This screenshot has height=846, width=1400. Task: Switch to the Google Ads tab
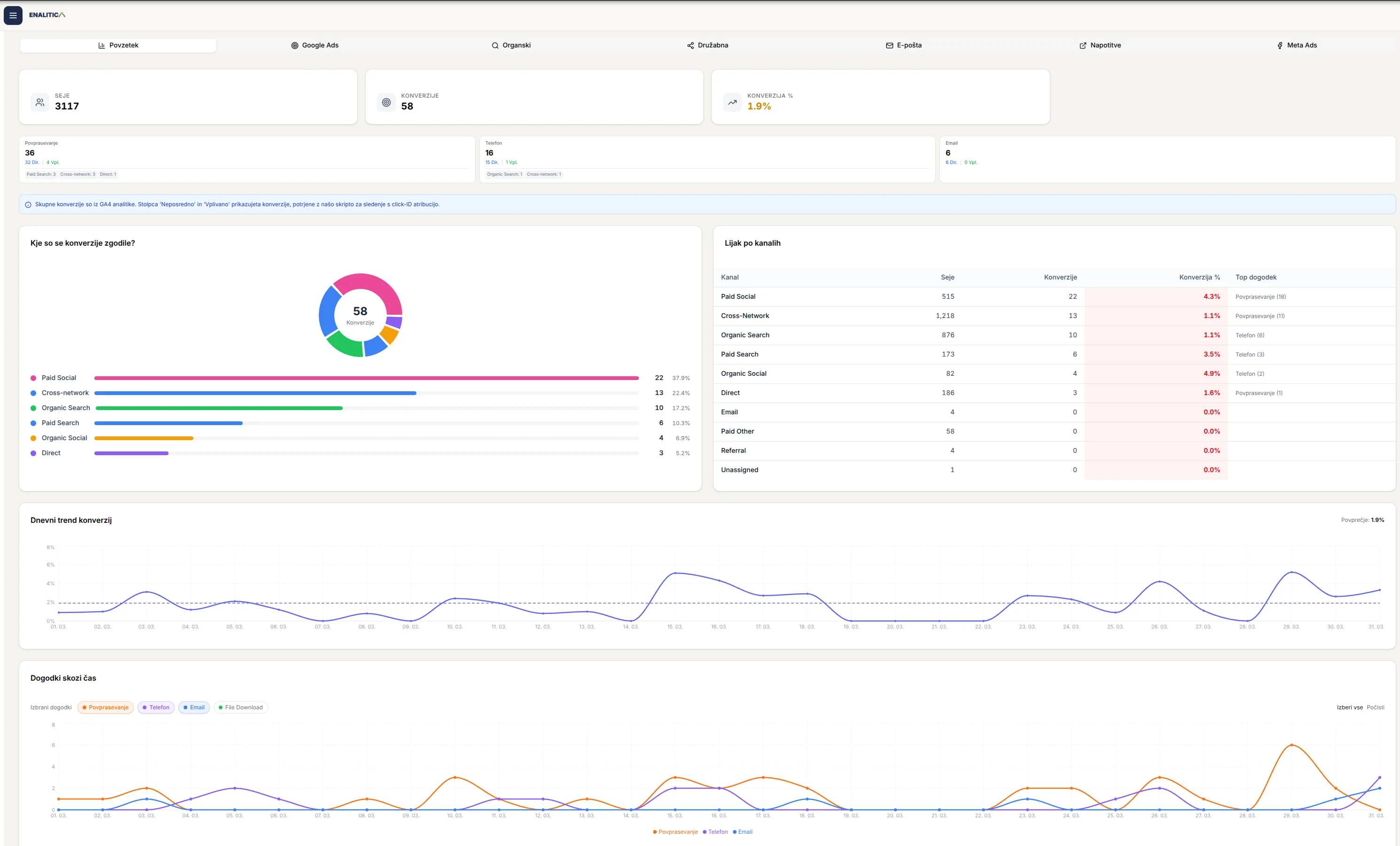[315, 46]
